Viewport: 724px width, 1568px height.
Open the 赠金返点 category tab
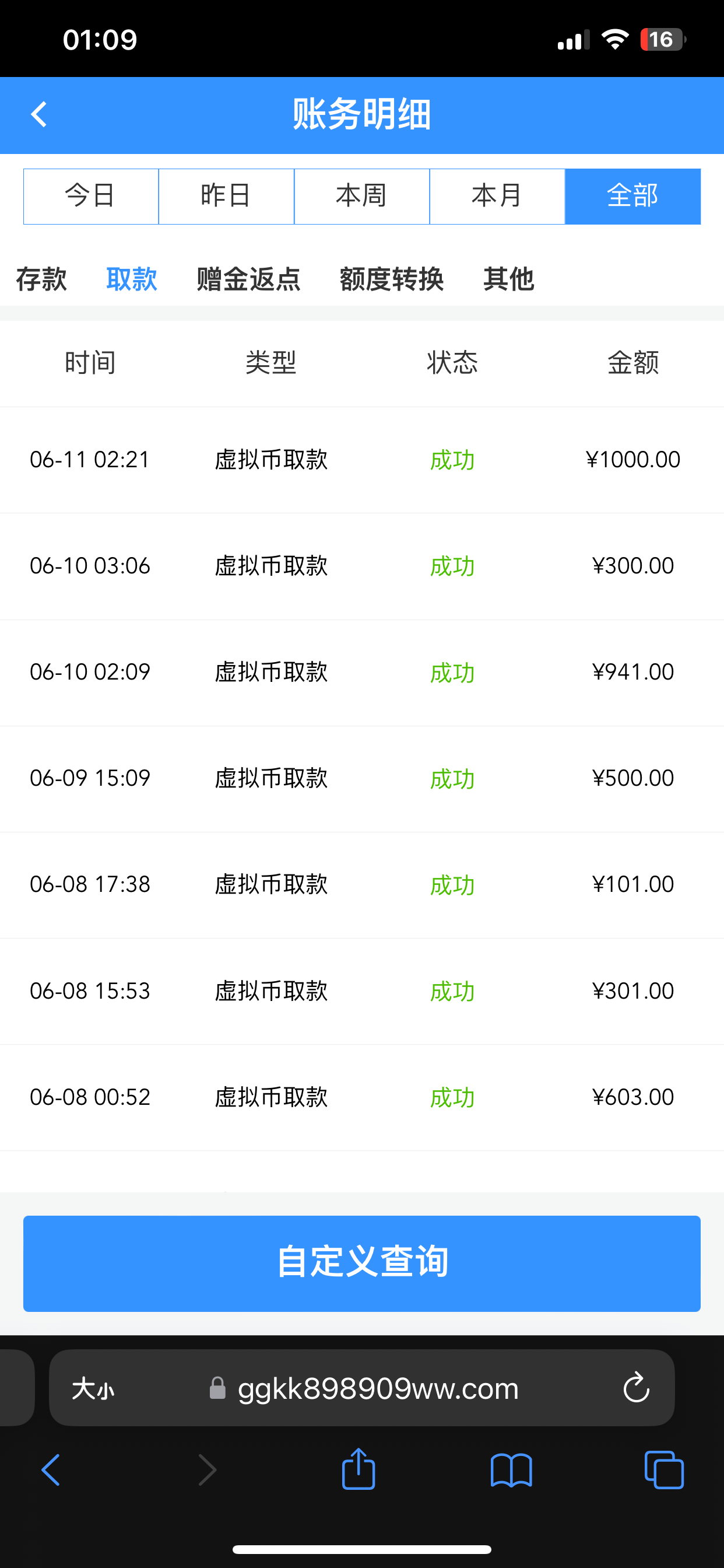coord(248,279)
